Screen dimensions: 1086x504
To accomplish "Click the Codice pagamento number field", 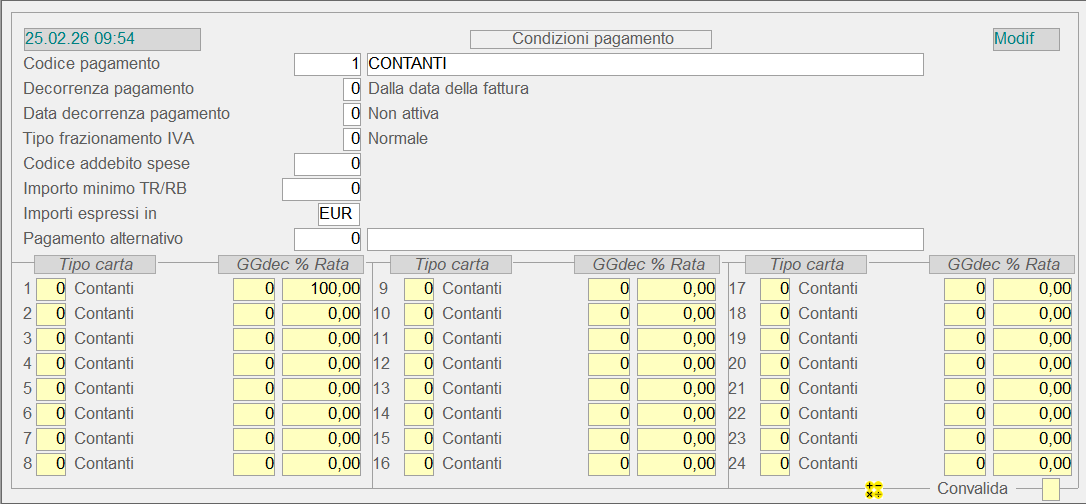I will coord(327,64).
